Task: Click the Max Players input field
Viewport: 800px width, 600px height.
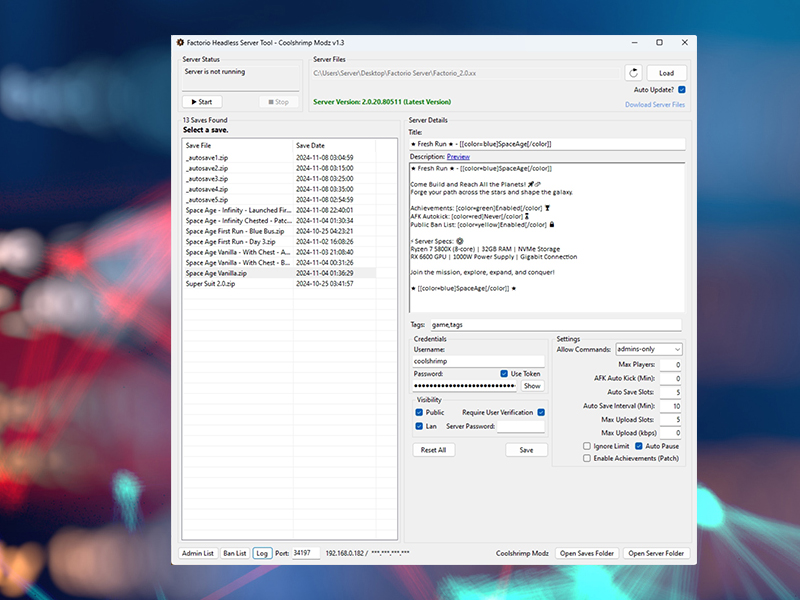Action: [670, 365]
